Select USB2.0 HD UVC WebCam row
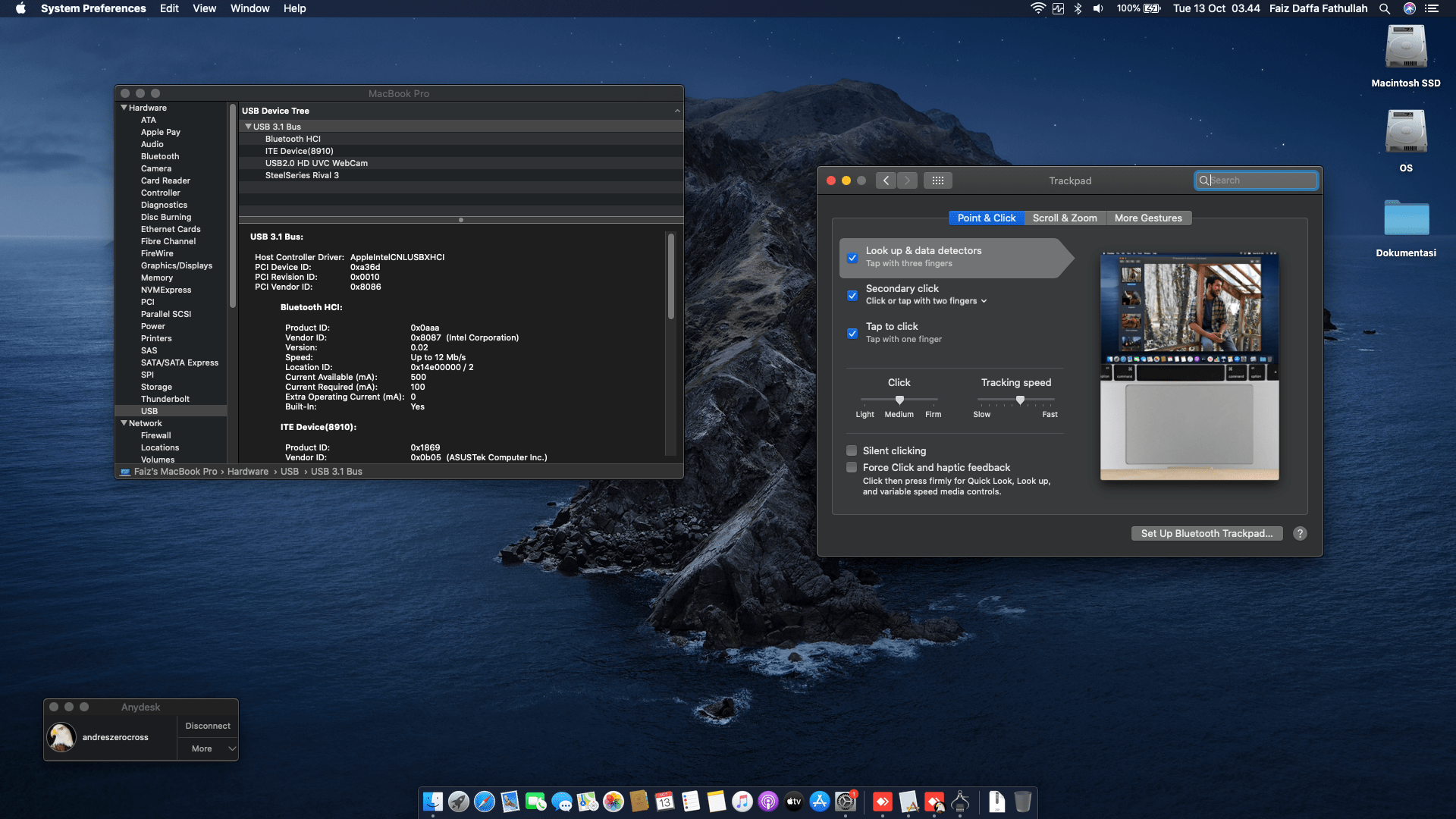 pyautogui.click(x=461, y=163)
